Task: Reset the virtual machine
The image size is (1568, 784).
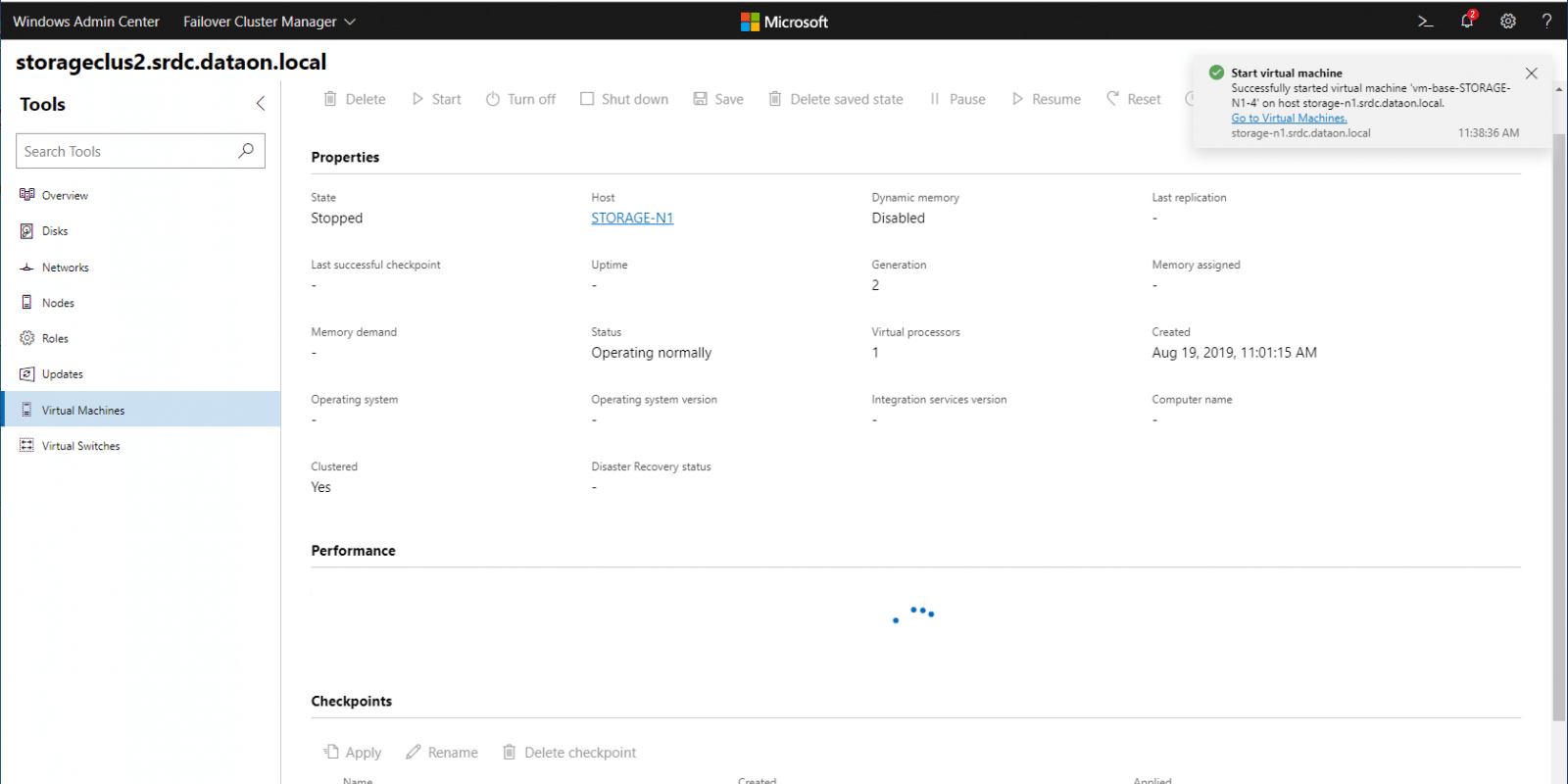Action: pos(1134,99)
